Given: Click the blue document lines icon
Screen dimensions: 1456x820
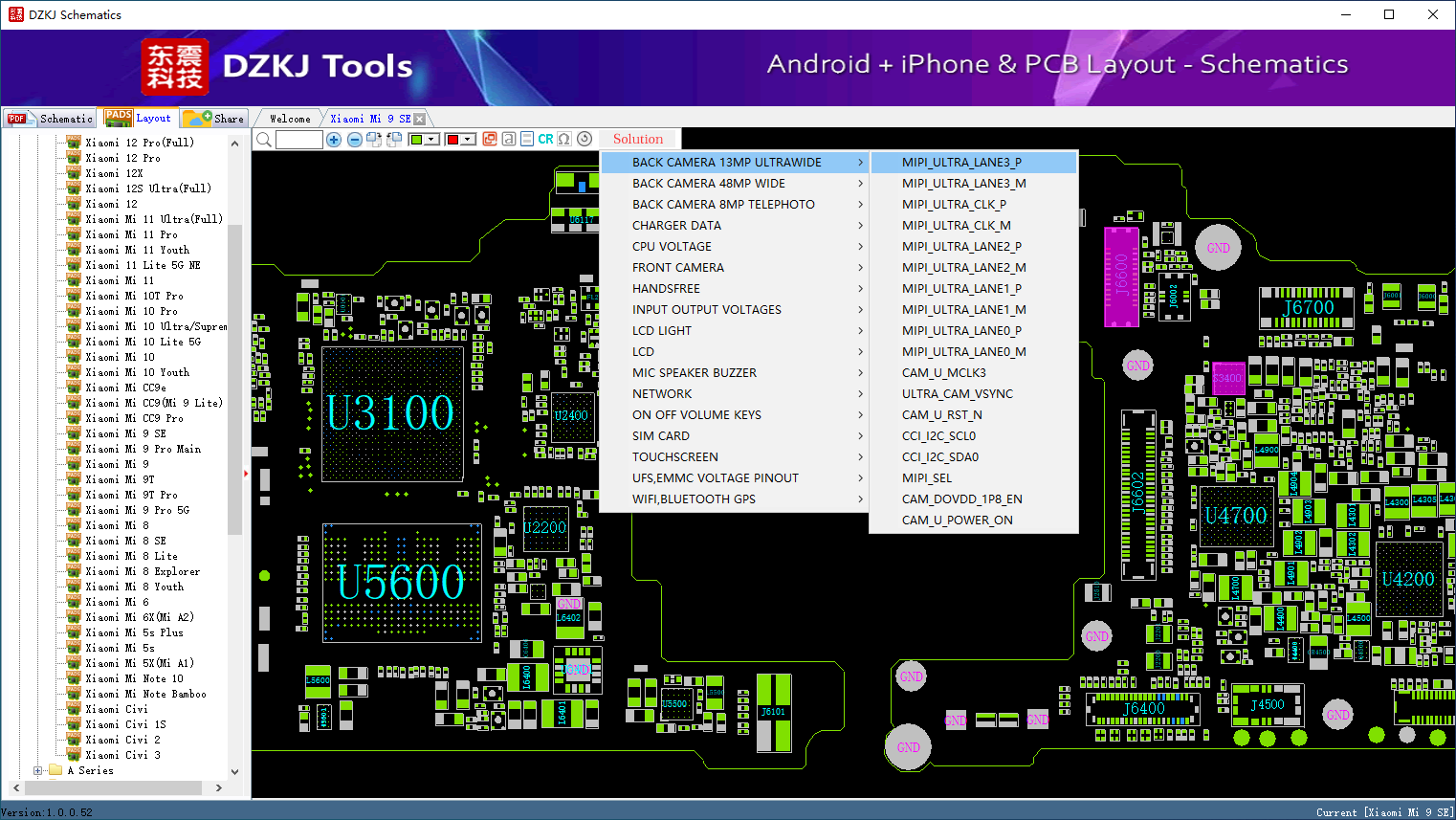Looking at the screenshot, I should tap(527, 139).
